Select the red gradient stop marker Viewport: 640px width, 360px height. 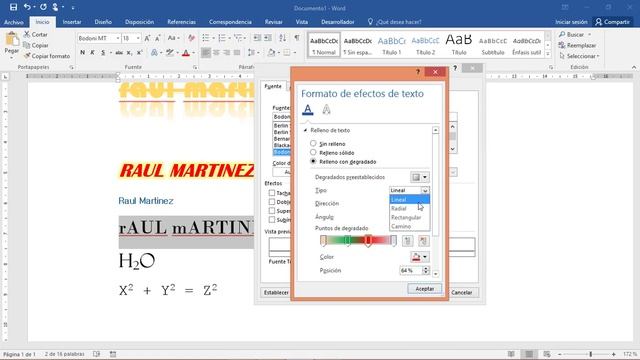[368, 241]
